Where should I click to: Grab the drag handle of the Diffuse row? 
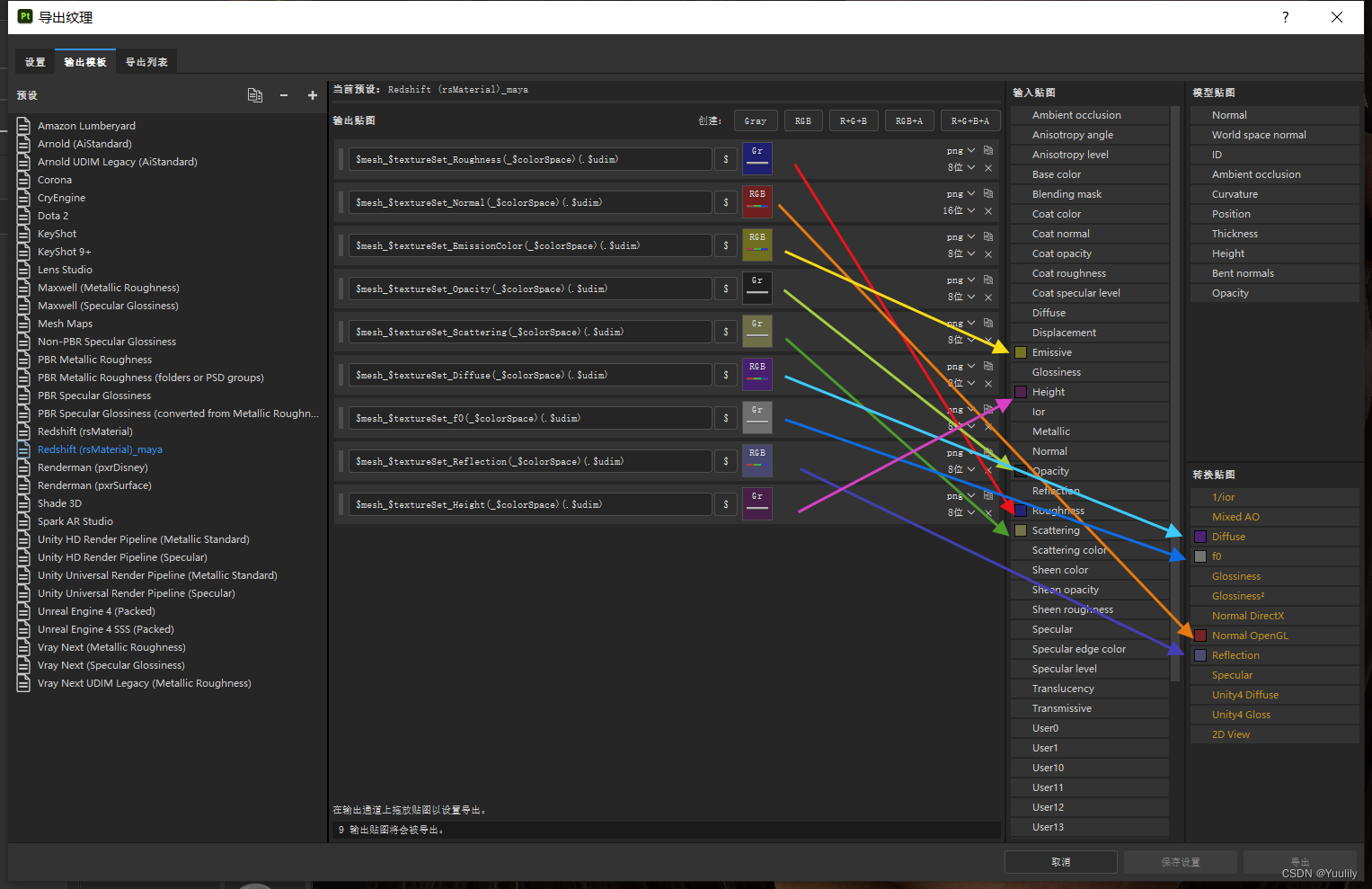point(341,375)
